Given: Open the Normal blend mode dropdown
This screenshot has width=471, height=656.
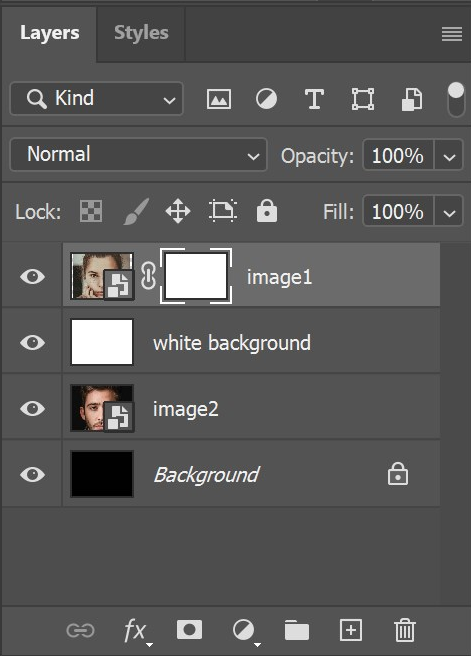Looking at the screenshot, I should point(138,155).
